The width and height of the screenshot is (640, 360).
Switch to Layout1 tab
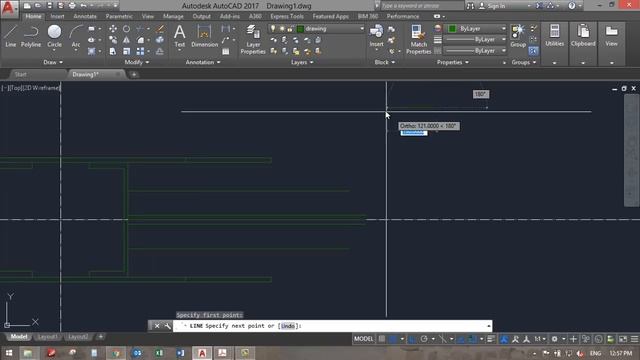click(x=47, y=337)
